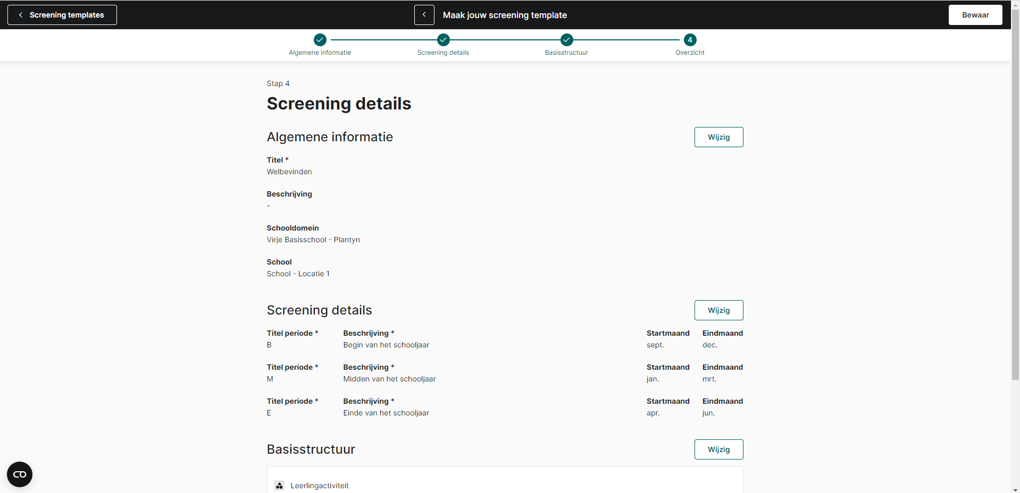Click the Maak jouw screening template title
Image resolution: width=1020 pixels, height=493 pixels.
pyautogui.click(x=505, y=15)
